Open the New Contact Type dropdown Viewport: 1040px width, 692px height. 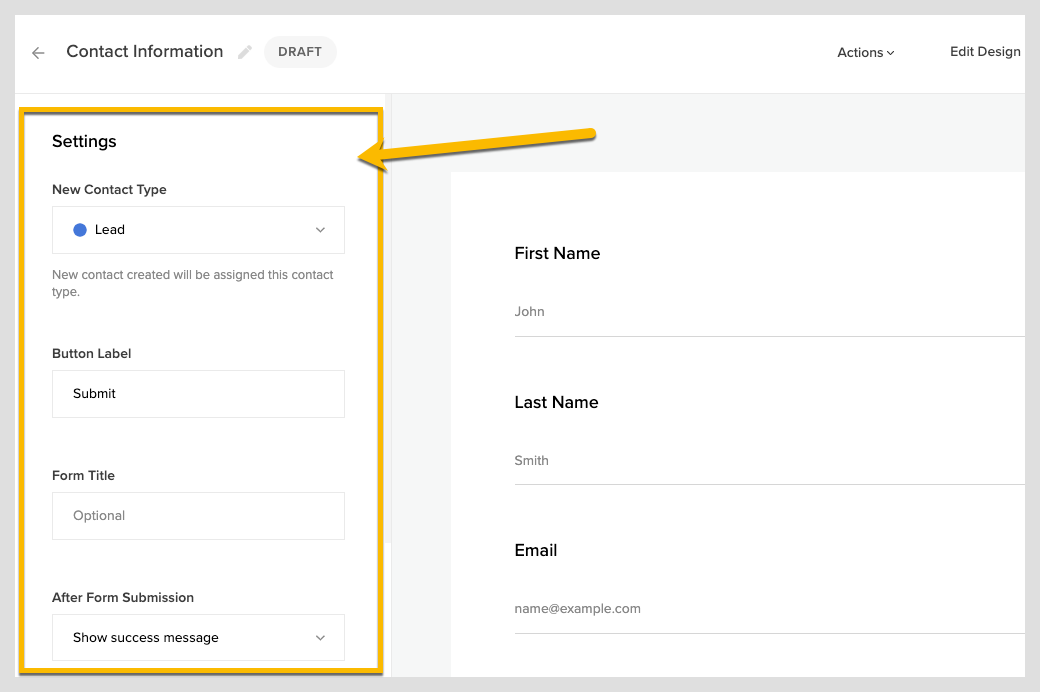tap(197, 230)
